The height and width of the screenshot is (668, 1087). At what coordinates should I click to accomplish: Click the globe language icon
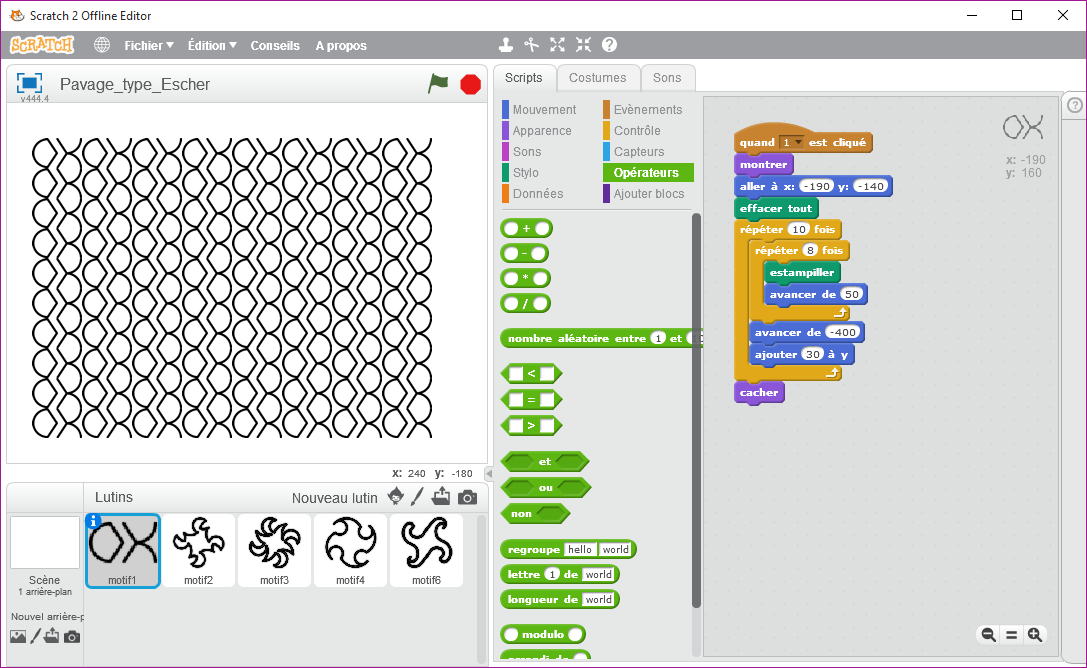[102, 45]
